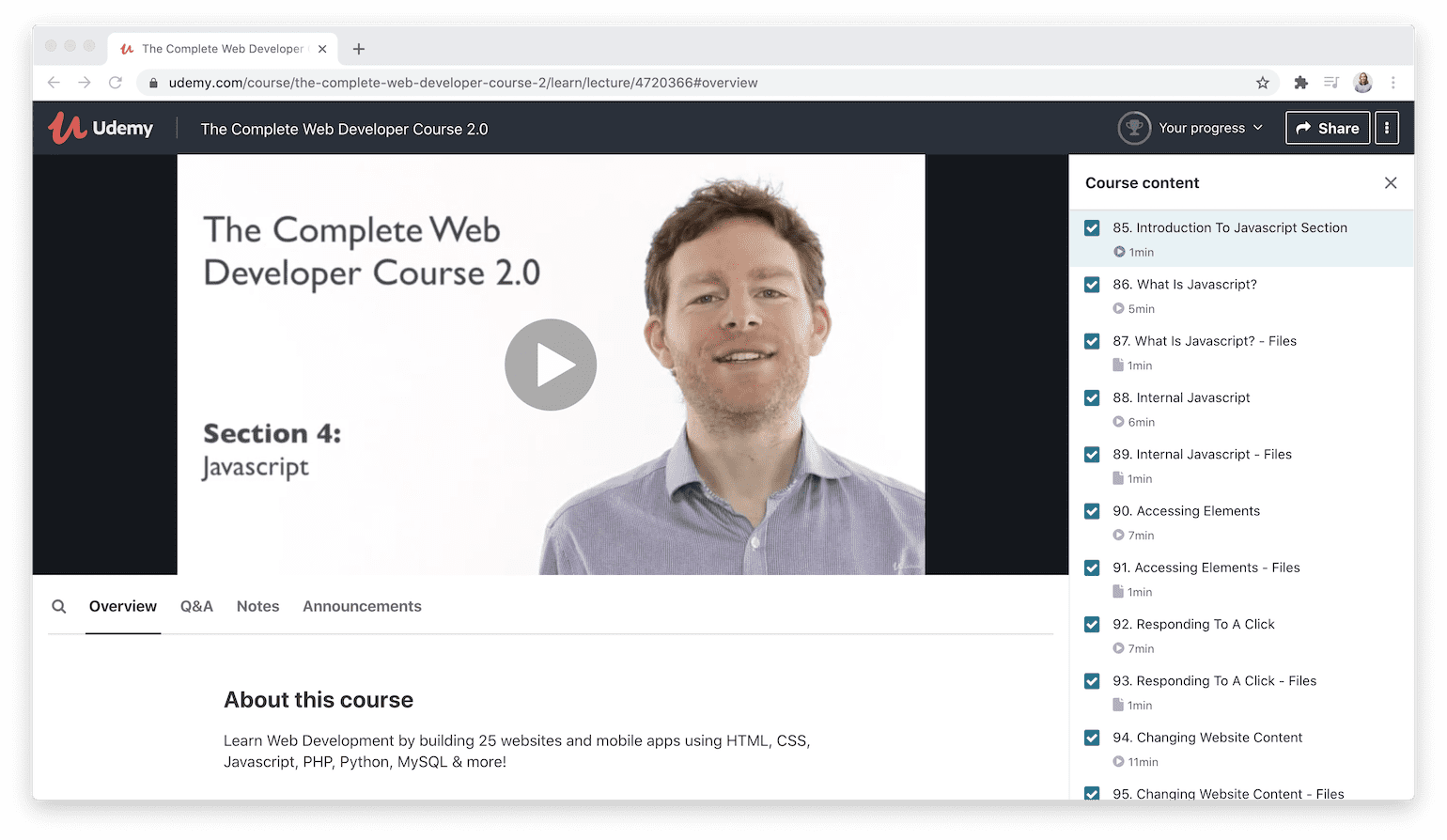Screen dimensions: 1447x840
Task: Open Chrome's three-dot settings menu
Action: coord(1393,83)
